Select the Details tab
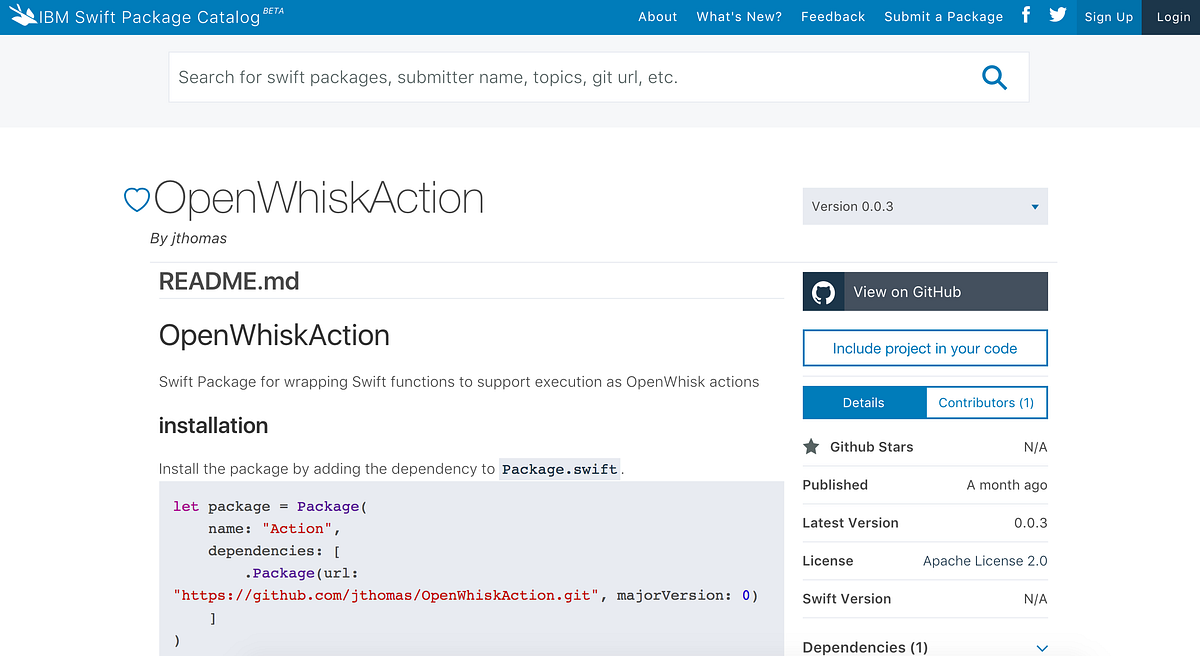Screen dimensions: 1200x656 click(x=864, y=402)
